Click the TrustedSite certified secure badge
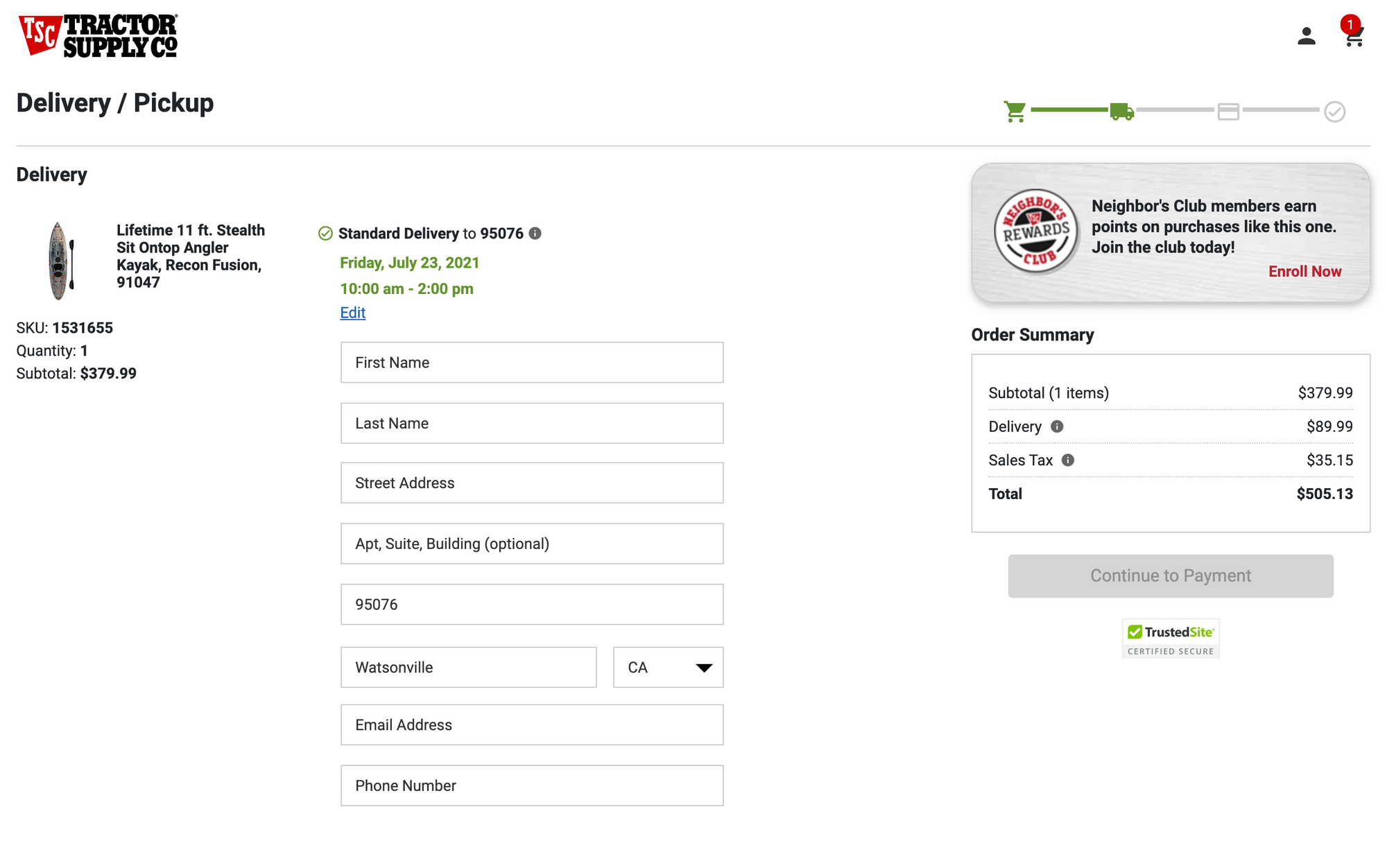 (1171, 639)
